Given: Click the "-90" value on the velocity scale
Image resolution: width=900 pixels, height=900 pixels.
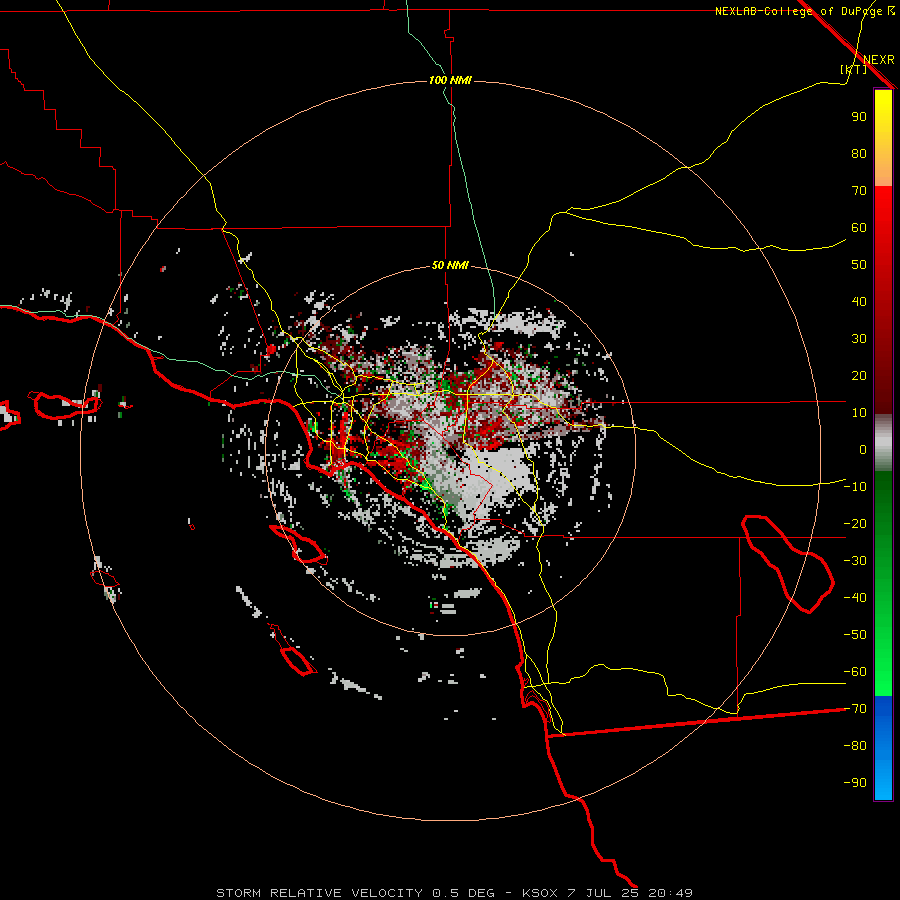Looking at the screenshot, I should click(855, 783).
